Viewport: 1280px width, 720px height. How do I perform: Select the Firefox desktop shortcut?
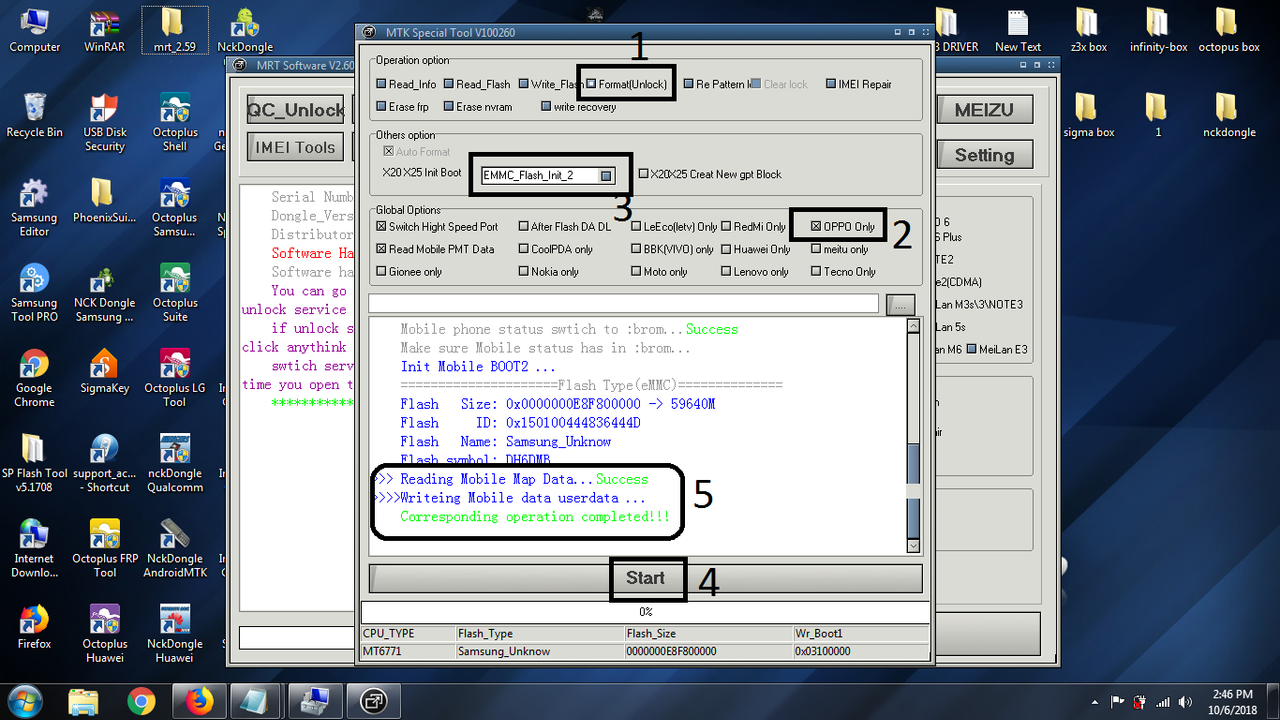tap(34, 627)
